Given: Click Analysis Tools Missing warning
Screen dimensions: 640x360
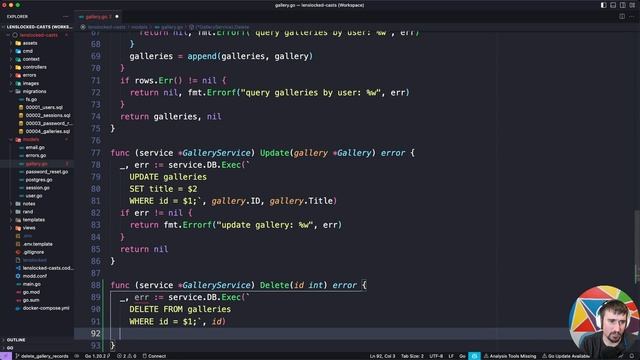Looking at the screenshot, I should [510, 356].
